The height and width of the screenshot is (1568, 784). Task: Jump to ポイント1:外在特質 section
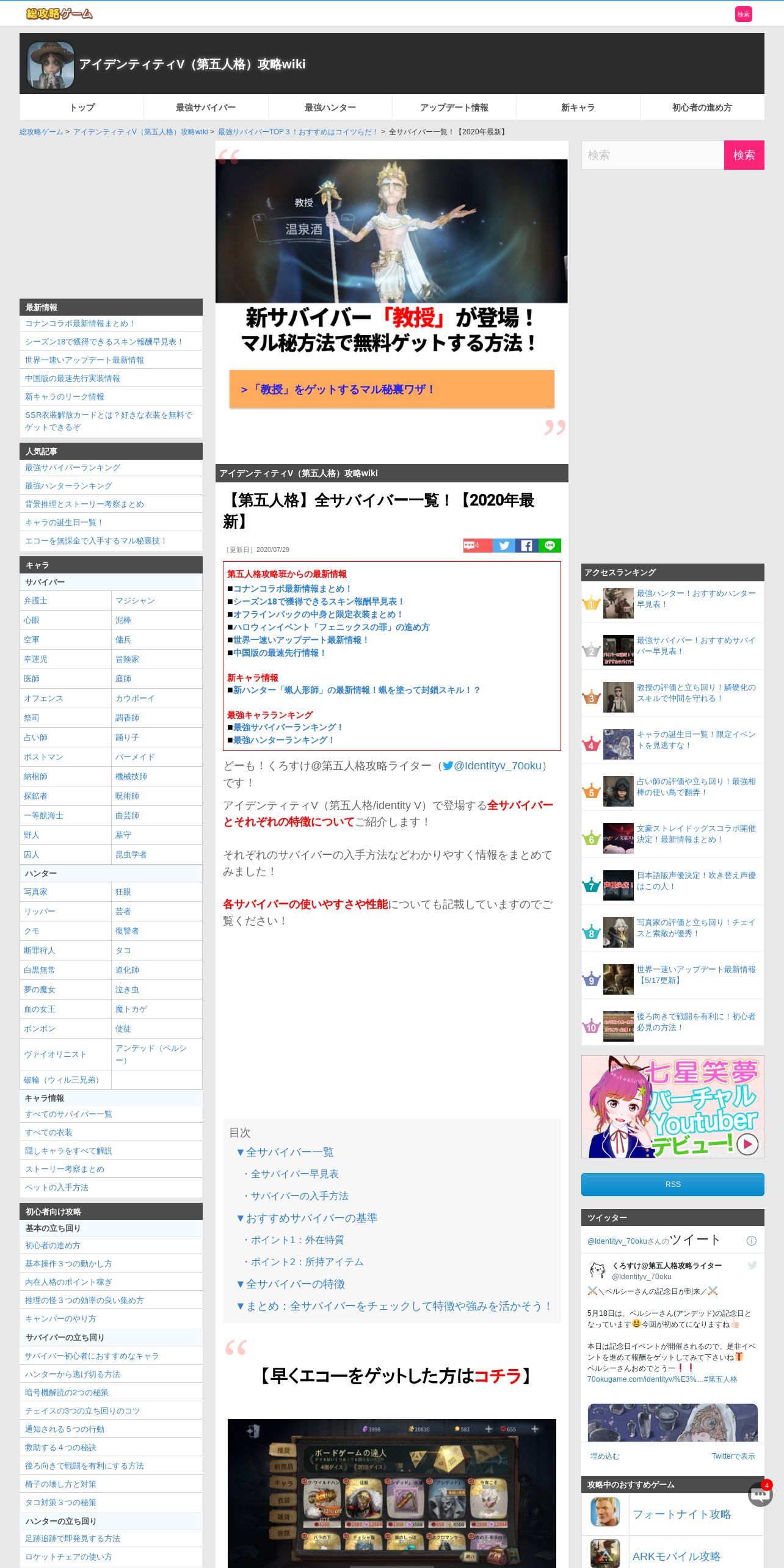tap(293, 1240)
